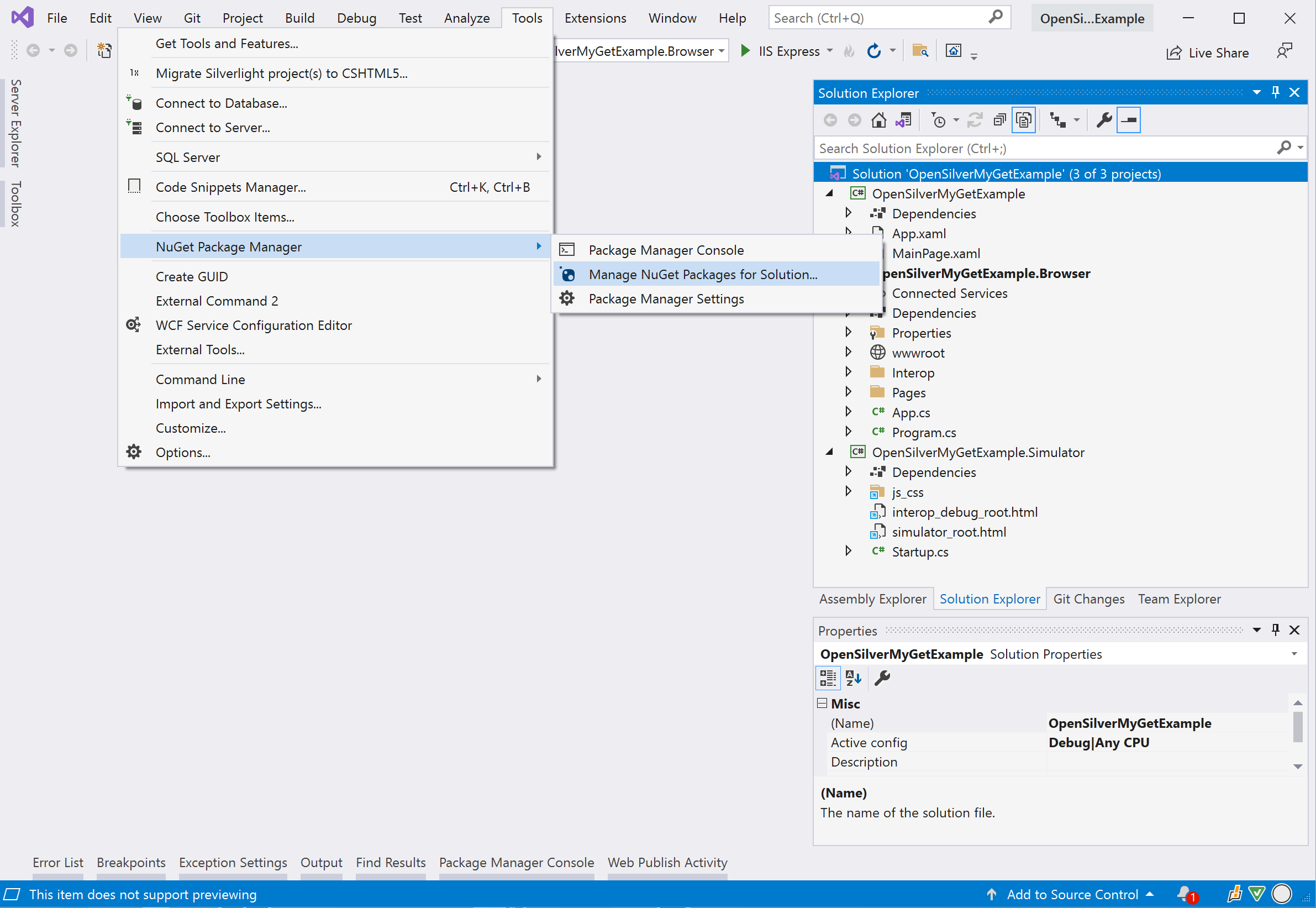Image resolution: width=1316 pixels, height=908 pixels.
Task: Select Connect to Server menu entry
Action: (335, 128)
